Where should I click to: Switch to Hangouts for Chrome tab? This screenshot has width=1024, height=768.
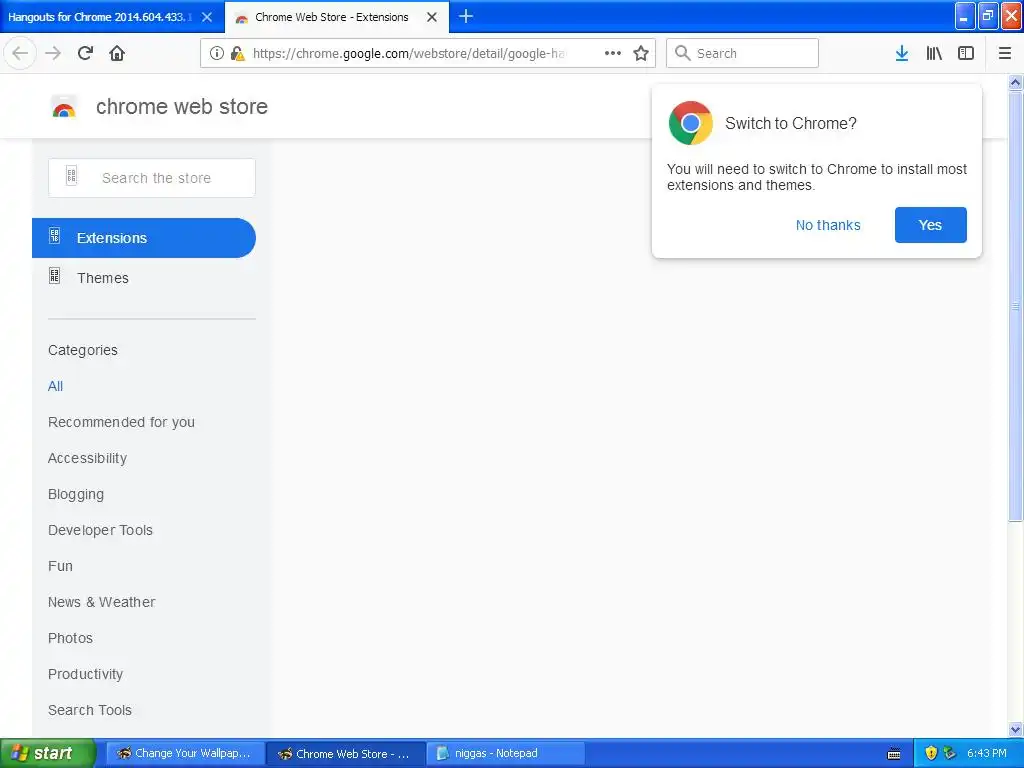click(x=100, y=17)
